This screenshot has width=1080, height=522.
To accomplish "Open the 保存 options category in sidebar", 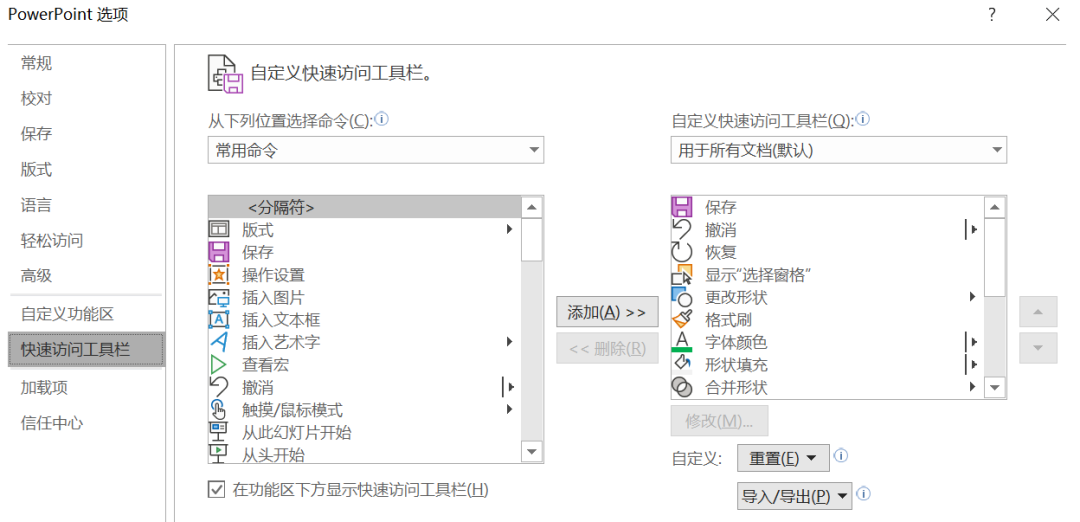I will click(x=37, y=134).
